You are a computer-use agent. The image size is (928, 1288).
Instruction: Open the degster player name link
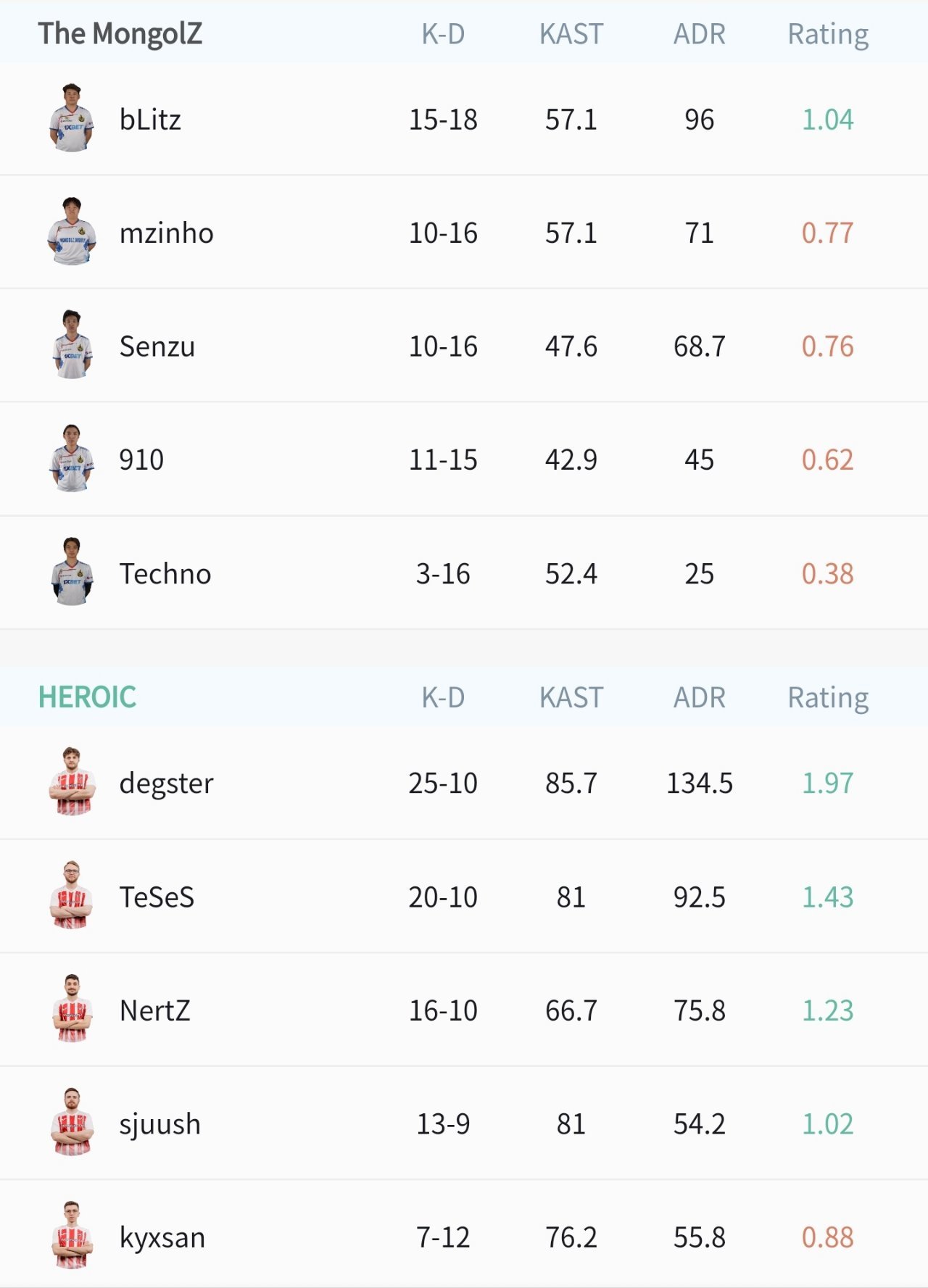[166, 784]
